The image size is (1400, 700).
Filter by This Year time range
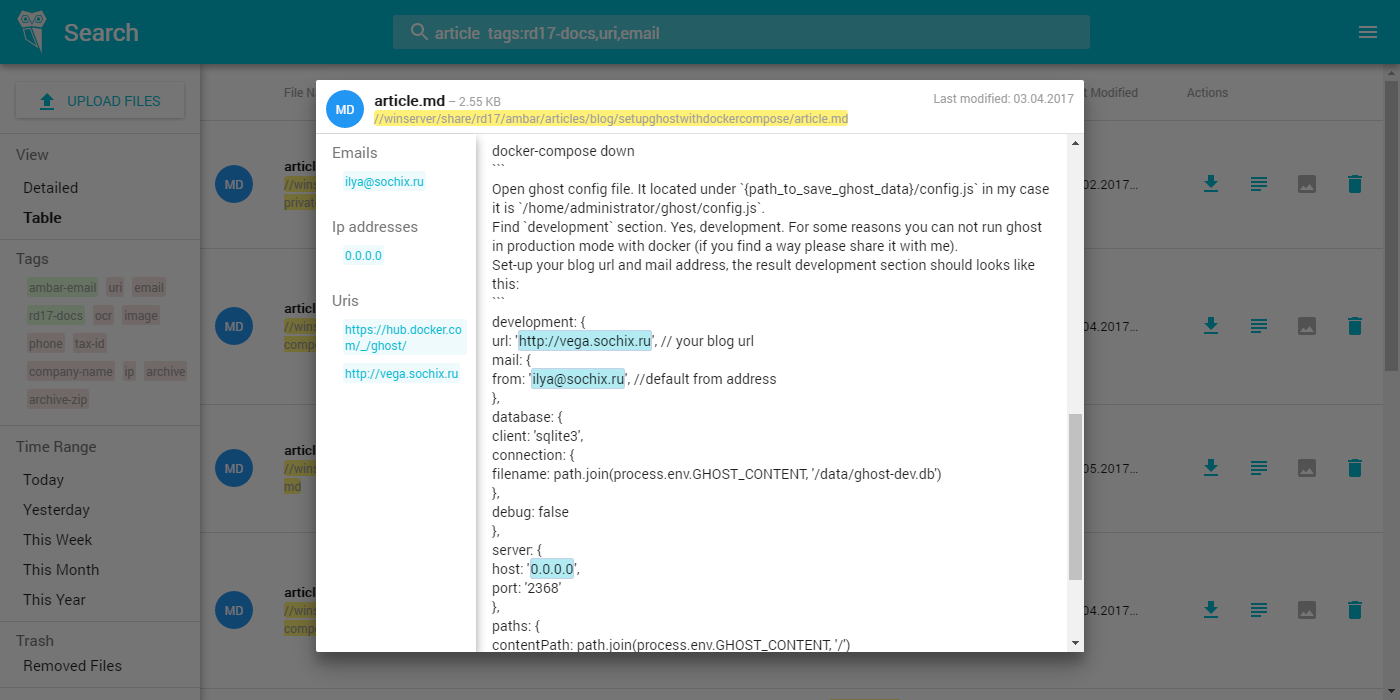pyautogui.click(x=55, y=600)
